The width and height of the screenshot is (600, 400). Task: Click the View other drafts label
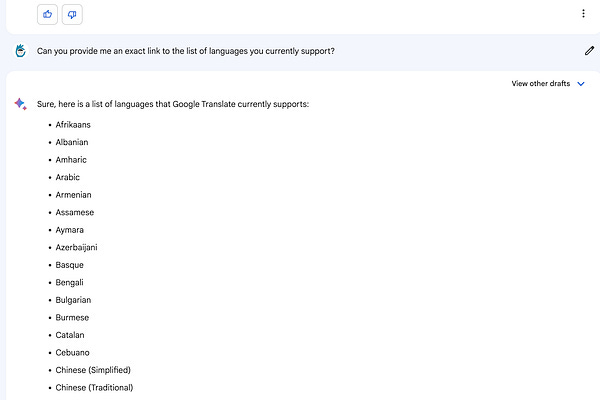(541, 83)
